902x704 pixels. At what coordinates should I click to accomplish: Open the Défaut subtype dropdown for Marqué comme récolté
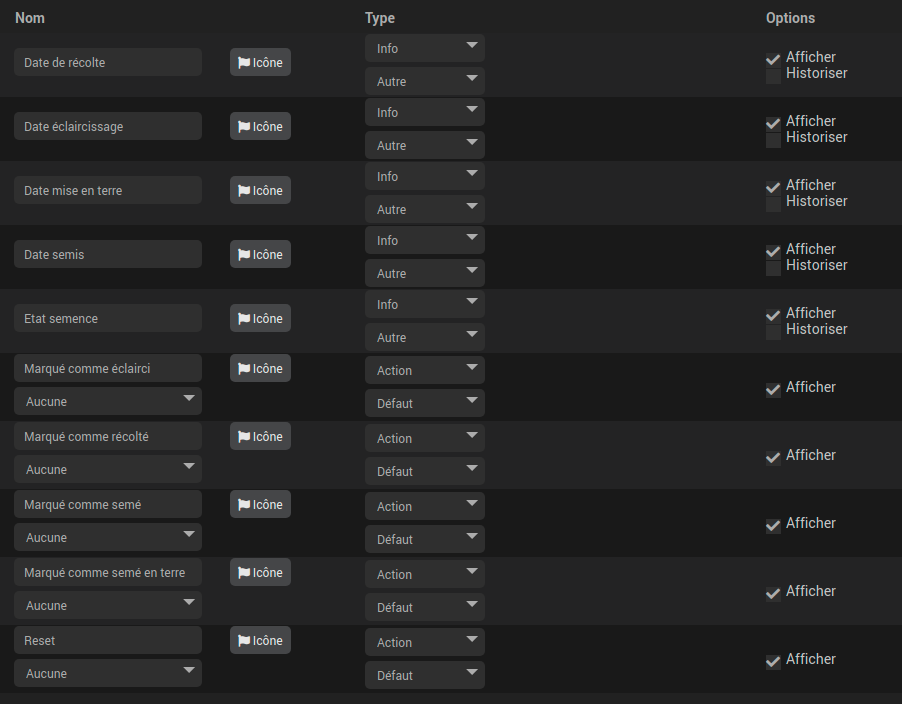tap(424, 472)
